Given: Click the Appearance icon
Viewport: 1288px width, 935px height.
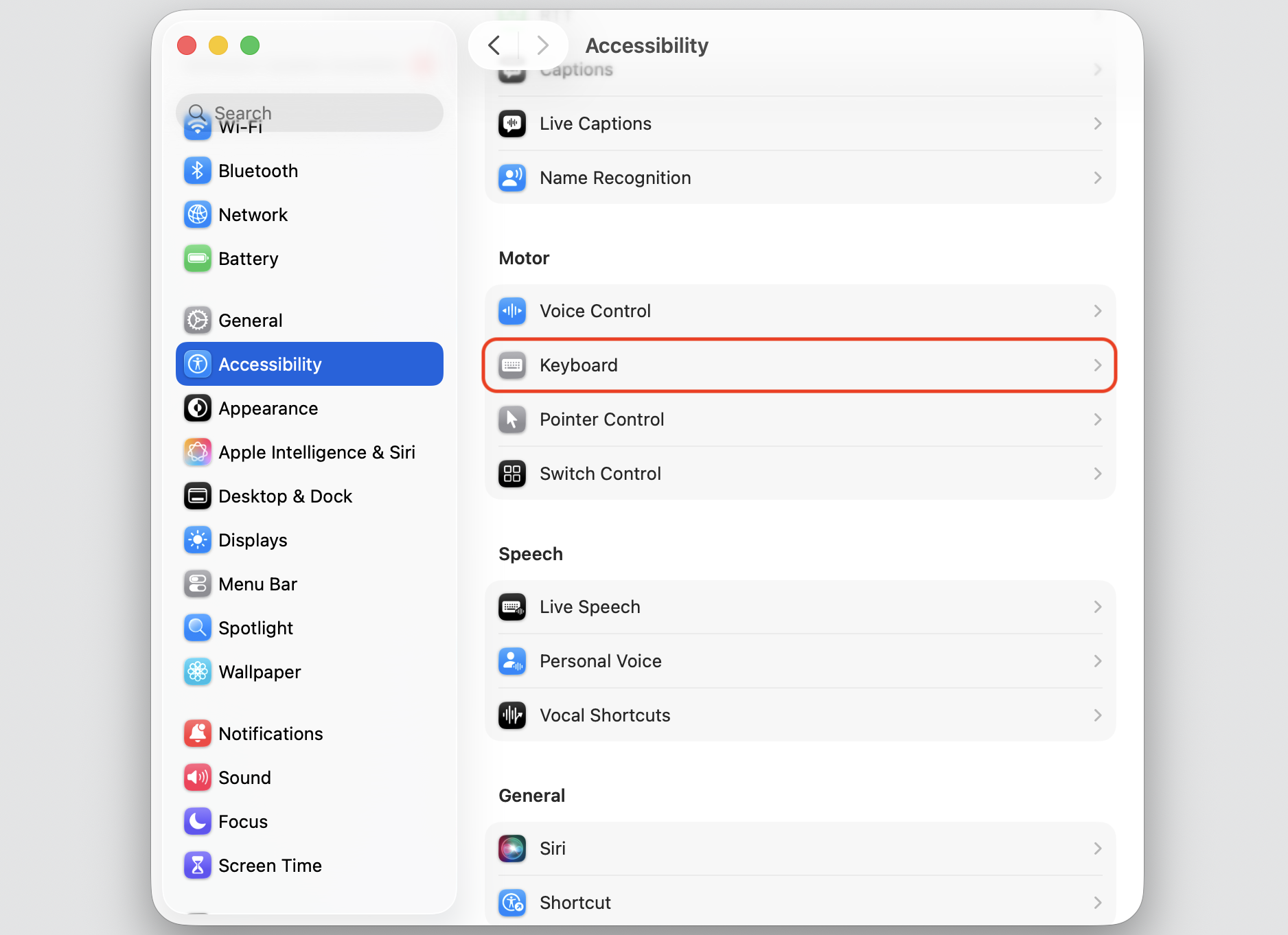Looking at the screenshot, I should (198, 408).
